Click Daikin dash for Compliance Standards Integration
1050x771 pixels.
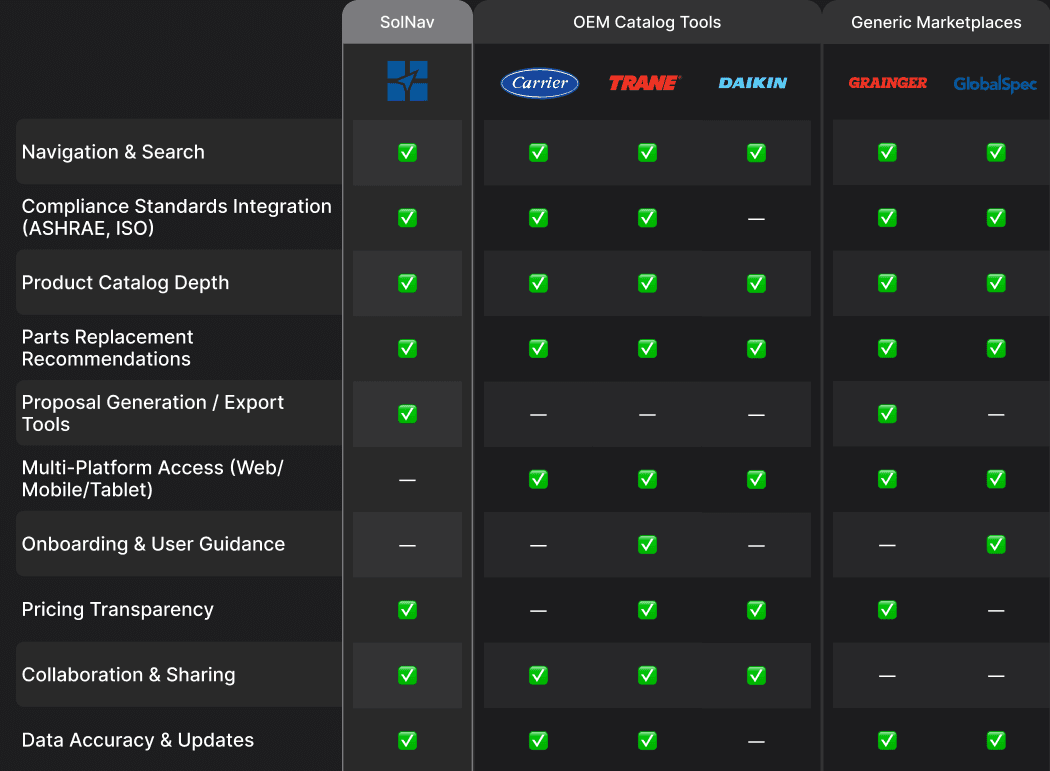point(756,219)
